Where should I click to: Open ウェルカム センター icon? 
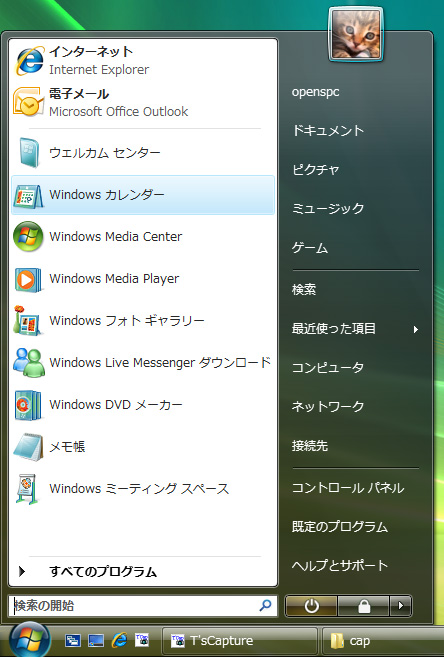coord(28,153)
